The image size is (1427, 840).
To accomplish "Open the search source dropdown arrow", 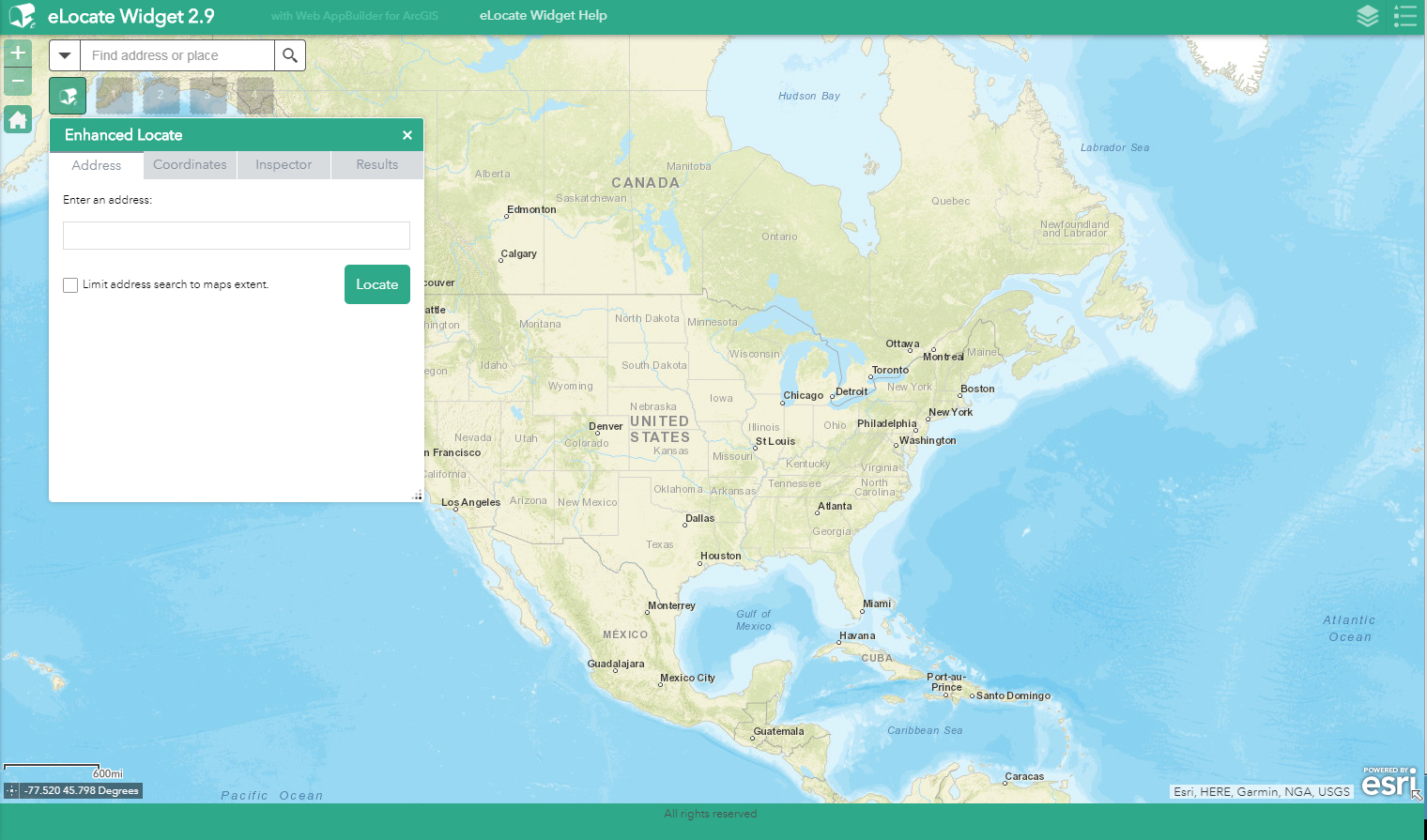I will 65,55.
